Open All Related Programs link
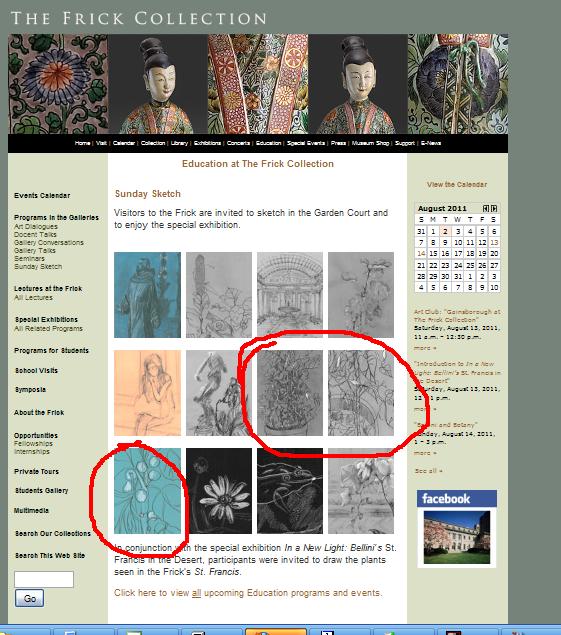This screenshot has height=635, width=561. [48, 328]
